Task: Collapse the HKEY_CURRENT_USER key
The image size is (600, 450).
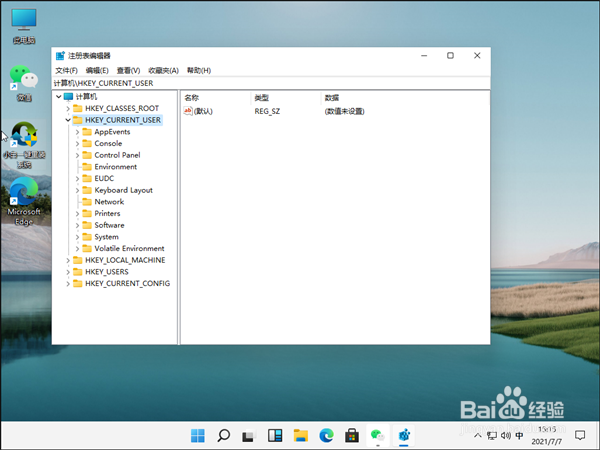Action: [x=68, y=120]
